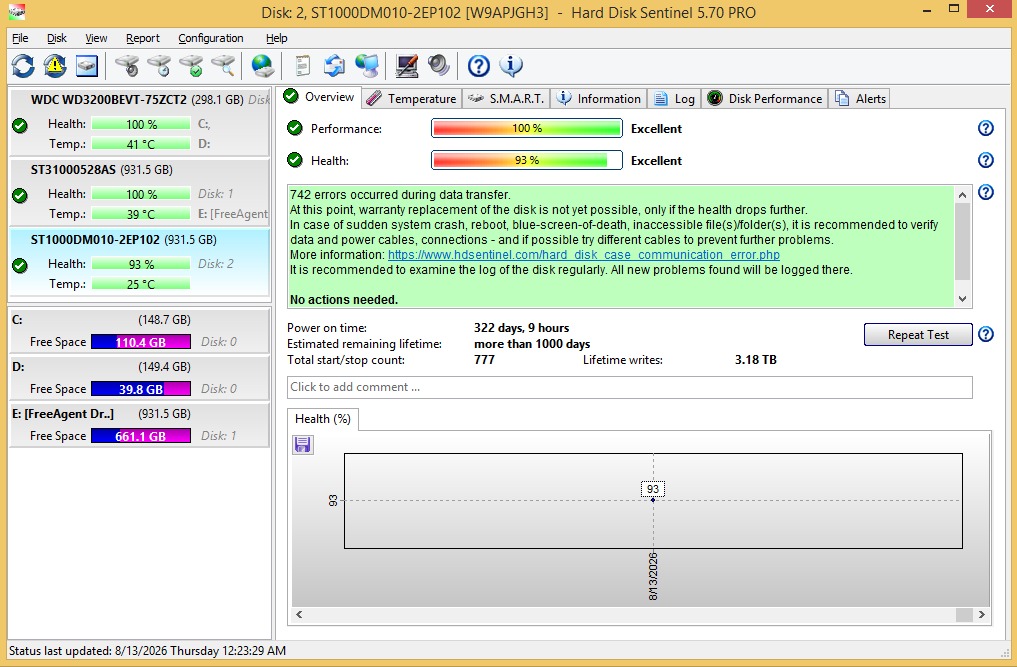Click green check icon next to Performance label
Image resolution: width=1017 pixels, height=667 pixels.
295,128
